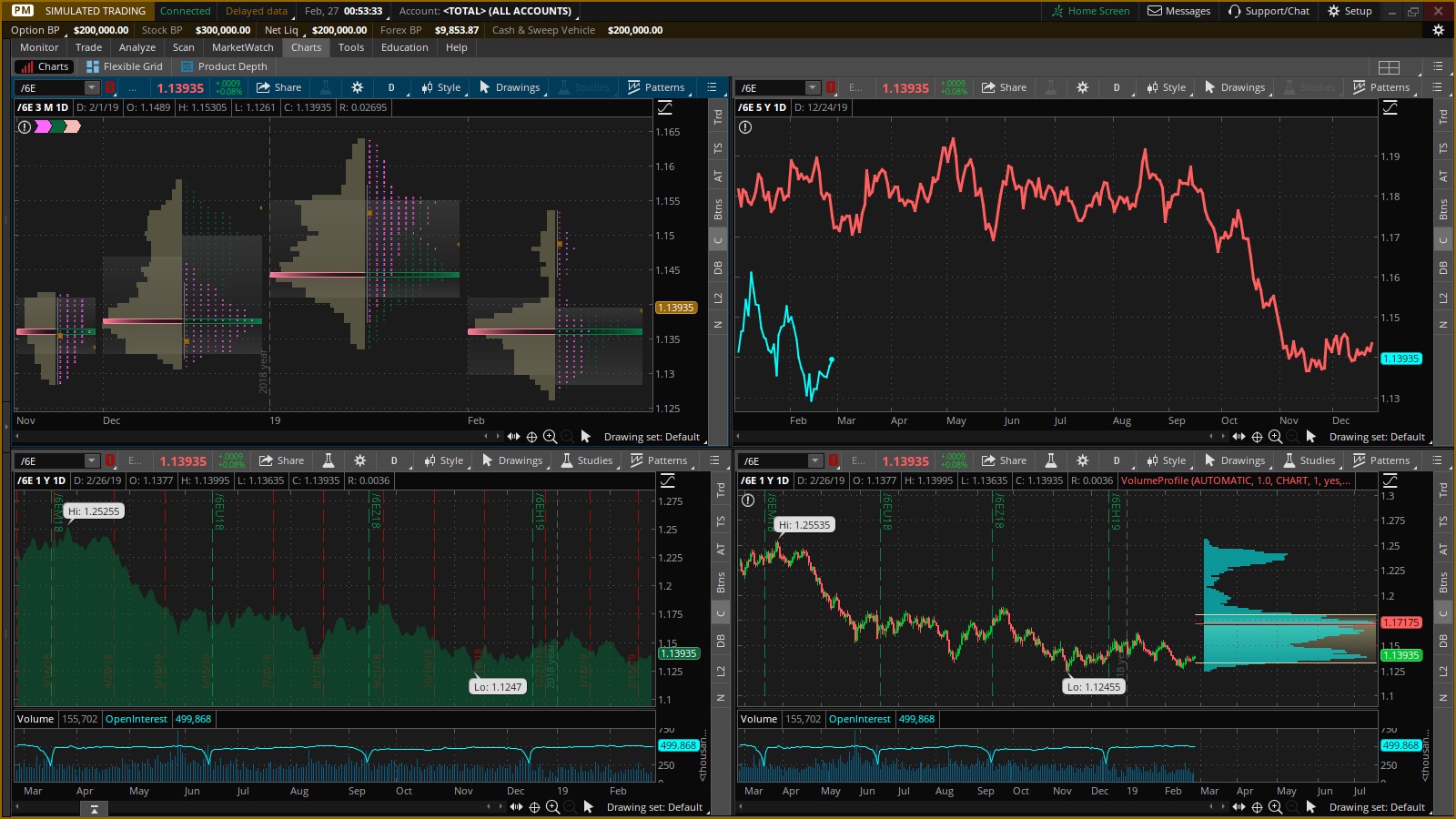
Task: Expand symbol dropdown arrow in top-left chart
Action: click(91, 87)
